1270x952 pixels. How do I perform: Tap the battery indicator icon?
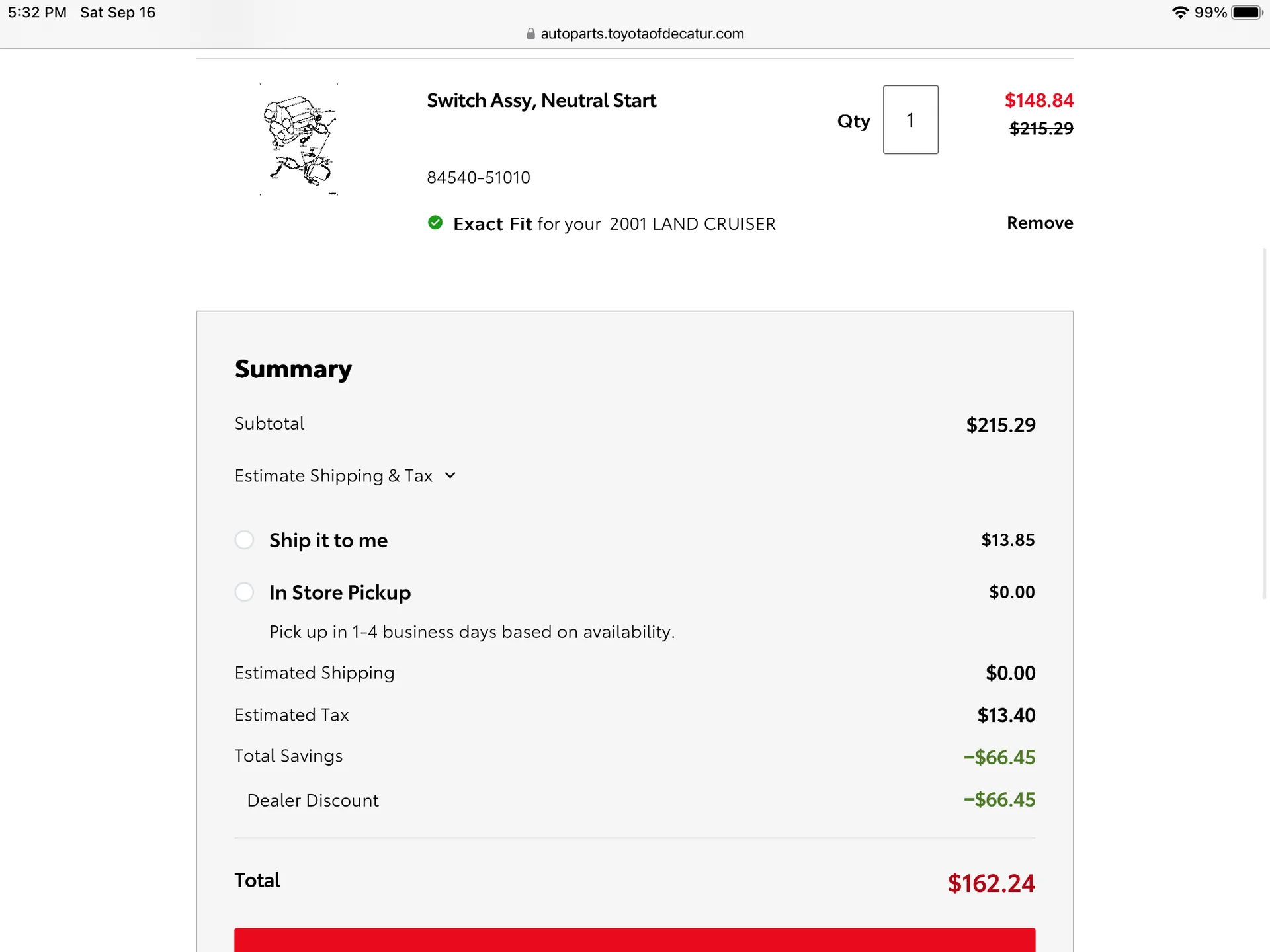1247,13
